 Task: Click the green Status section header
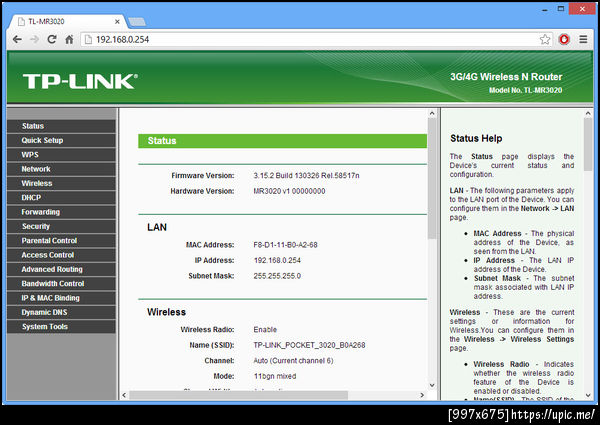pyautogui.click(x=282, y=141)
